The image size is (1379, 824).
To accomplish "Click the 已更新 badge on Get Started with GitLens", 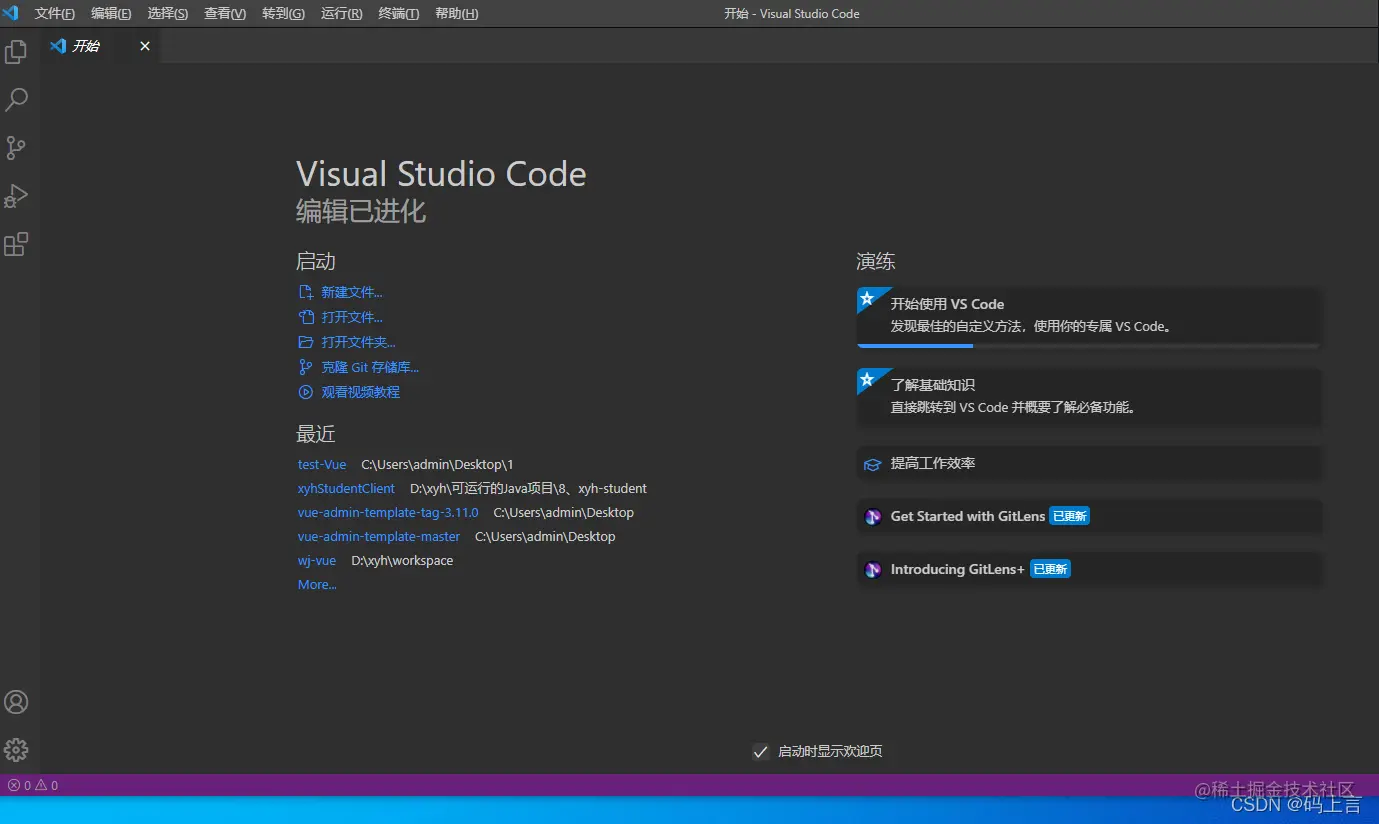I will point(1069,517).
